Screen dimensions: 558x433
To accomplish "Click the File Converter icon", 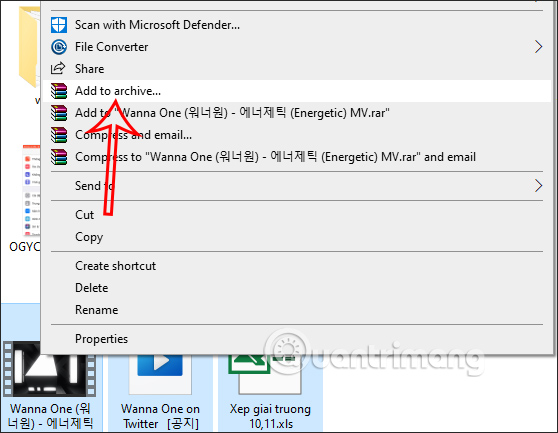I will [59, 47].
